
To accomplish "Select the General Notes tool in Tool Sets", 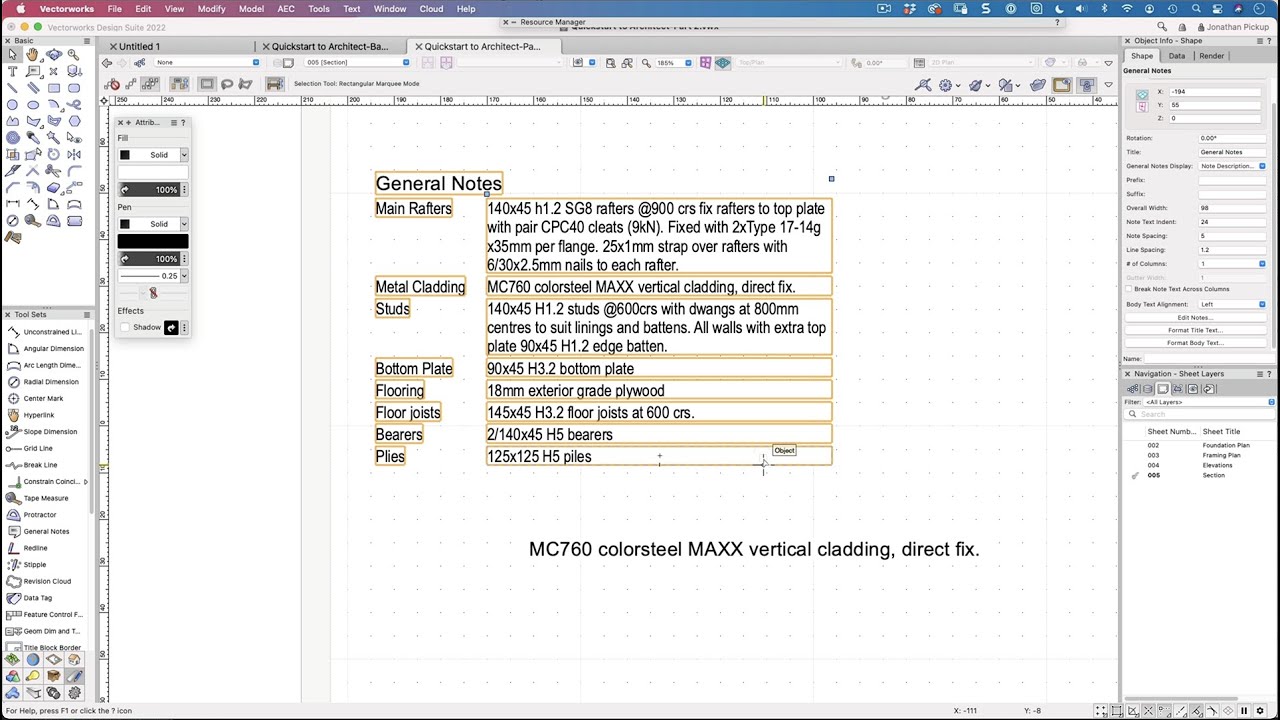I will point(46,532).
